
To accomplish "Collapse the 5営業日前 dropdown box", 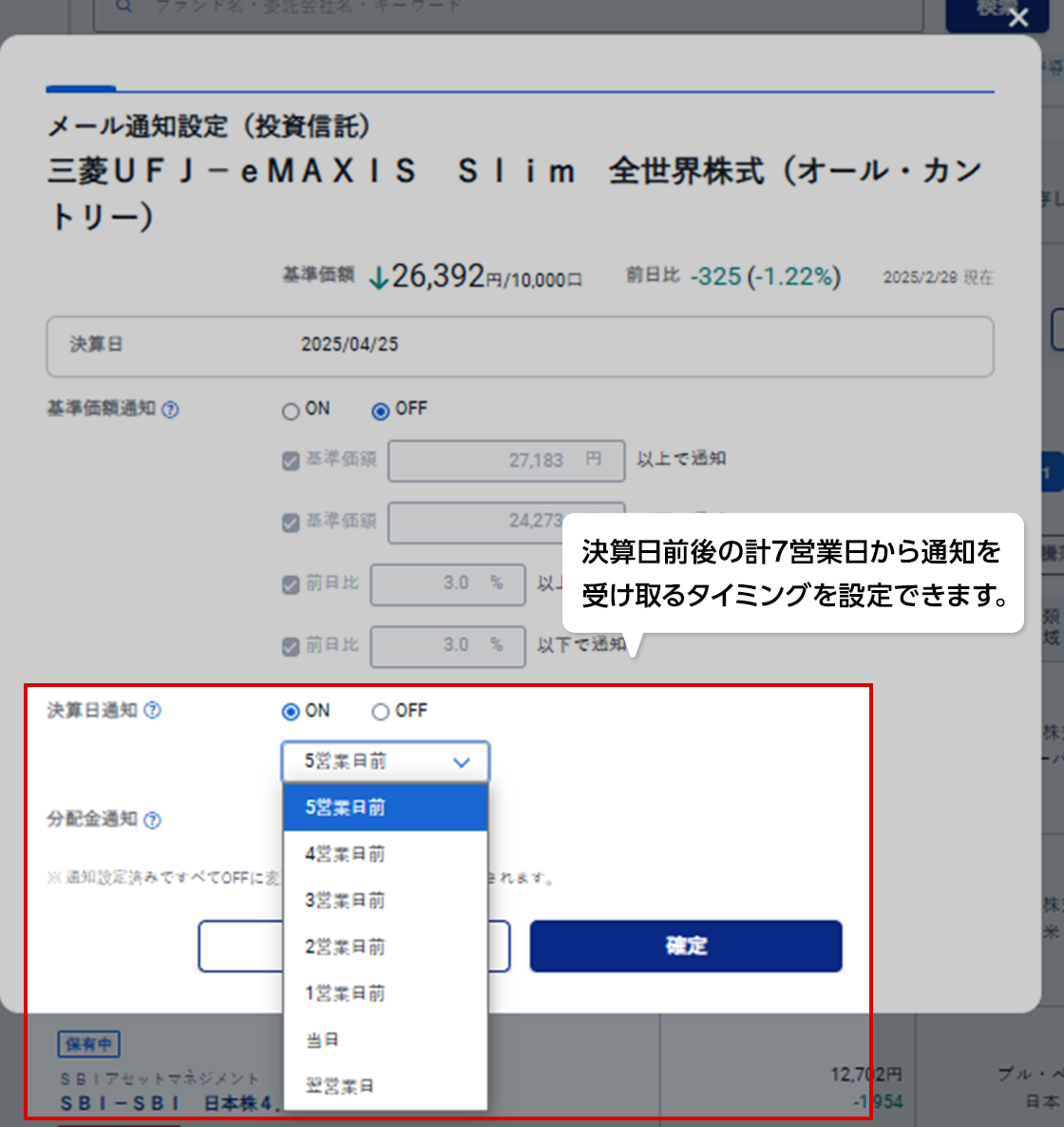I will [385, 762].
